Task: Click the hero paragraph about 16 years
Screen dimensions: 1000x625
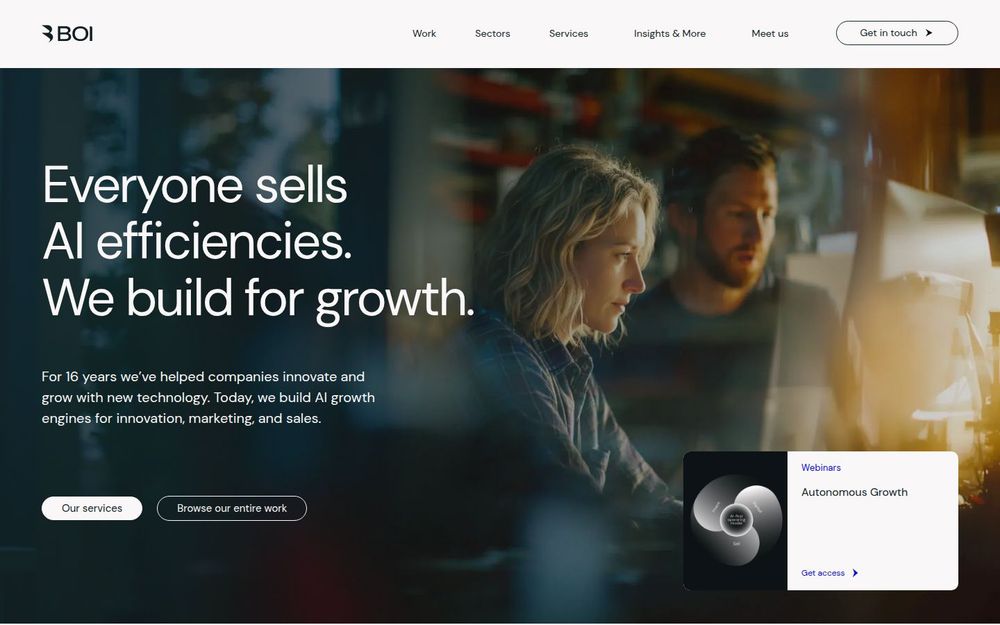Action: [x=208, y=397]
